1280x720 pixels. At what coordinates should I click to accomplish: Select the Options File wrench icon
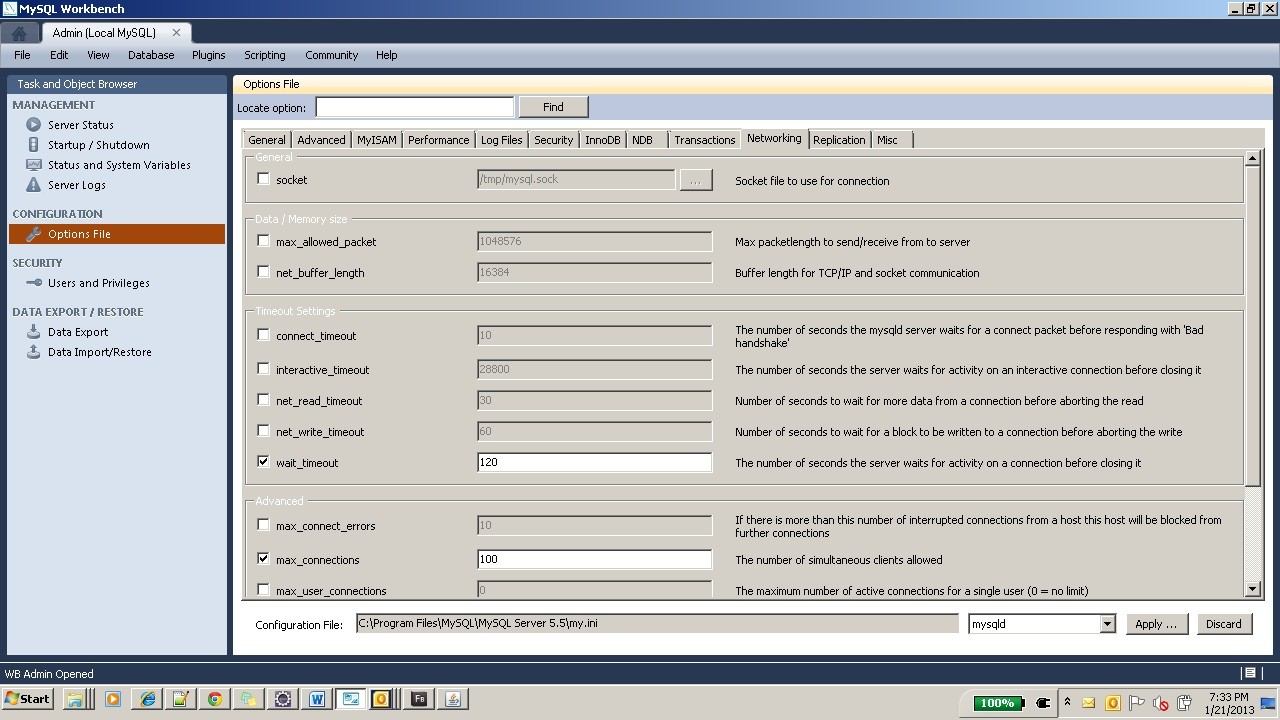33,234
